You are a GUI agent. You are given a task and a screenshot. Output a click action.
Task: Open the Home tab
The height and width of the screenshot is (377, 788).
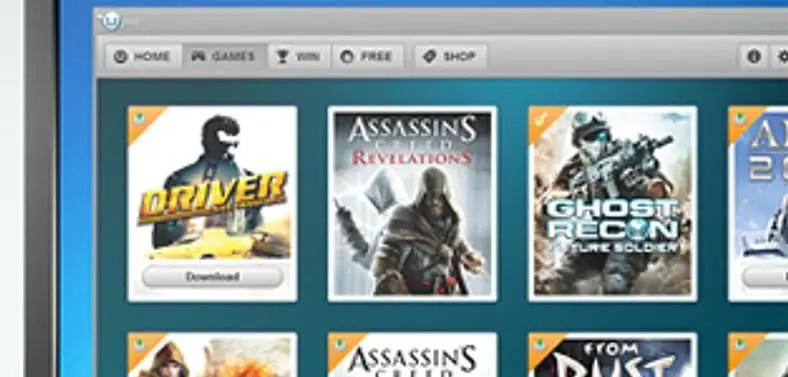tap(143, 56)
